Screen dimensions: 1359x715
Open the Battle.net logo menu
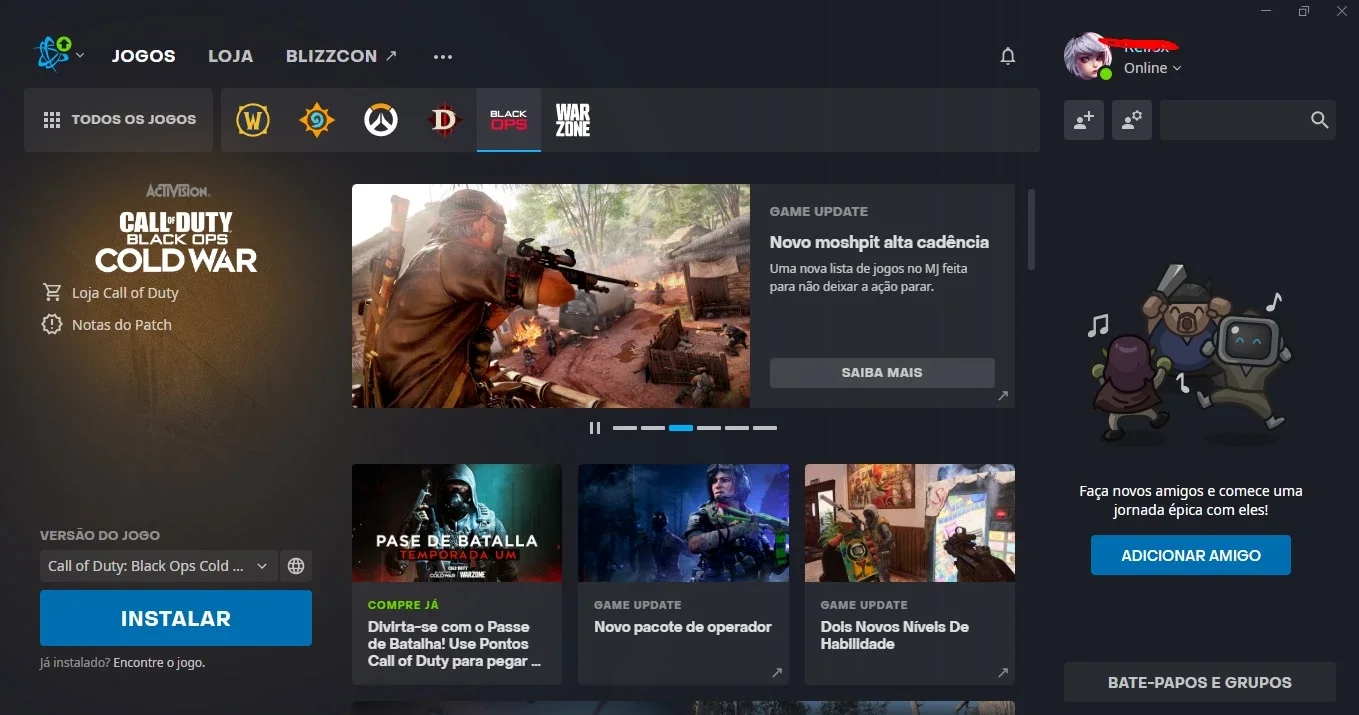(51, 55)
